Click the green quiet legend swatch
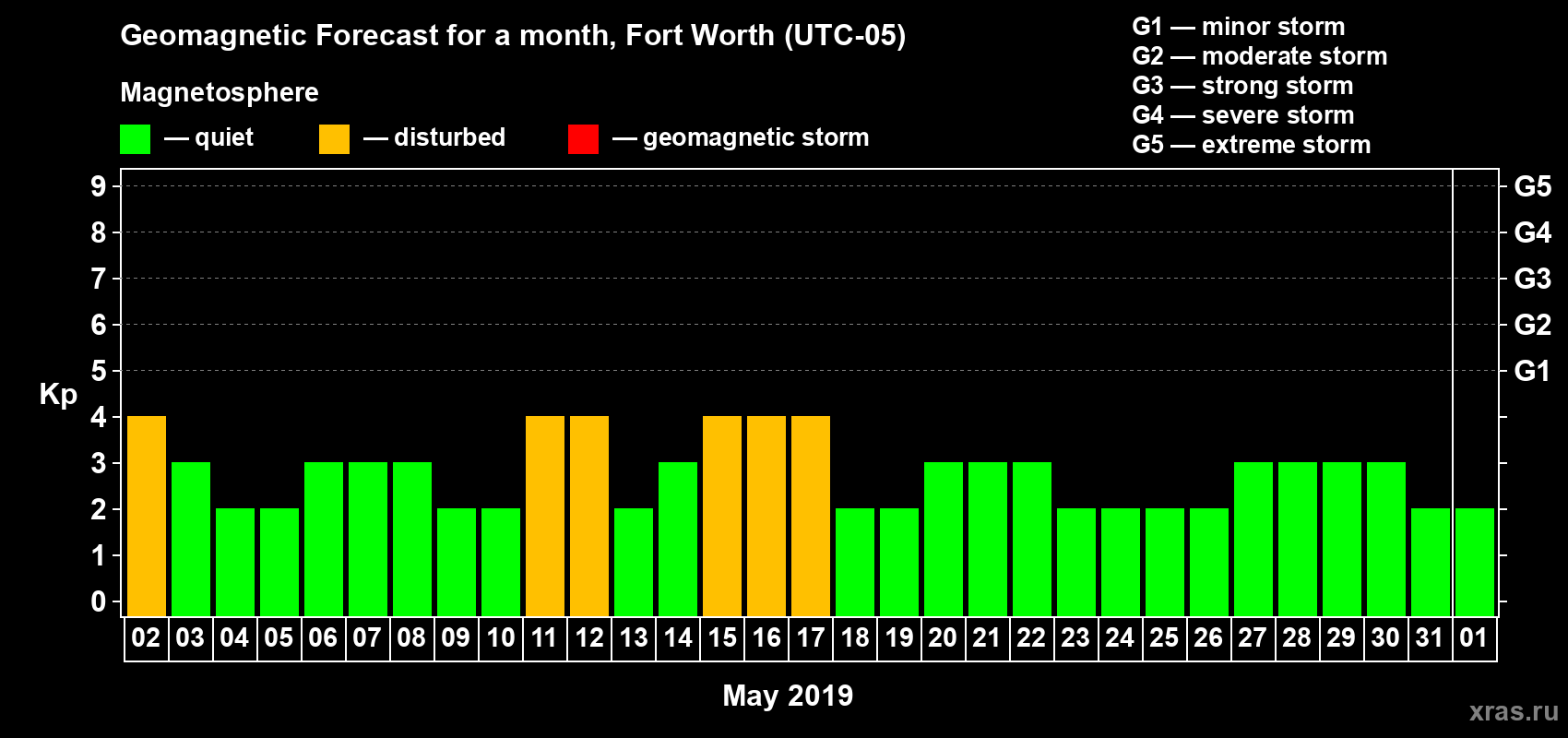 [135, 139]
